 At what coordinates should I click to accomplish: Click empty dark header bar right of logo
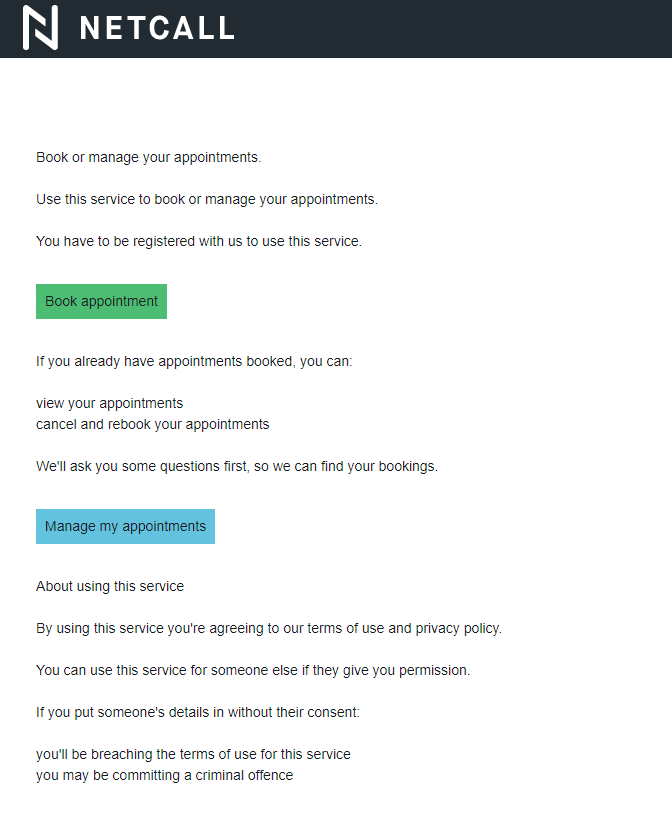coord(450,28)
